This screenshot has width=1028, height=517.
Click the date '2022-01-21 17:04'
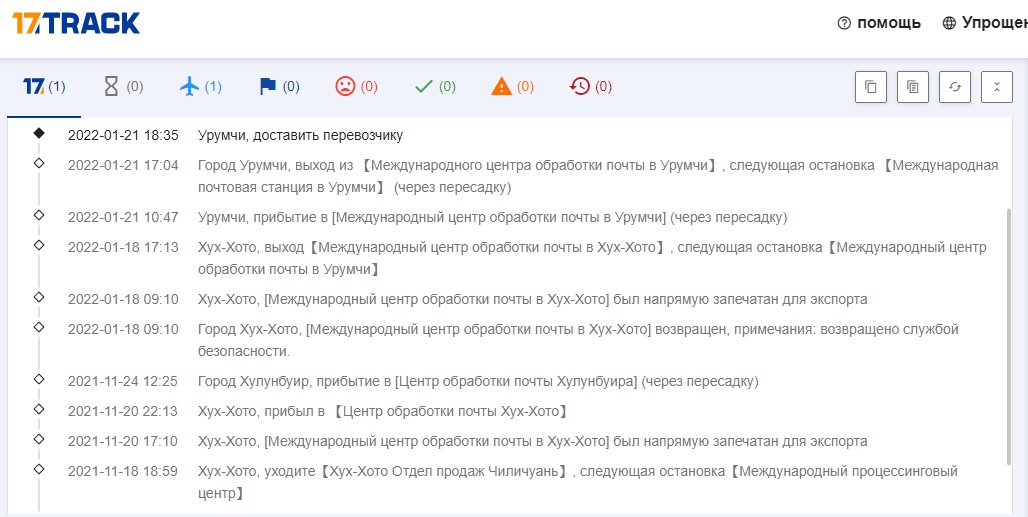pos(123,165)
